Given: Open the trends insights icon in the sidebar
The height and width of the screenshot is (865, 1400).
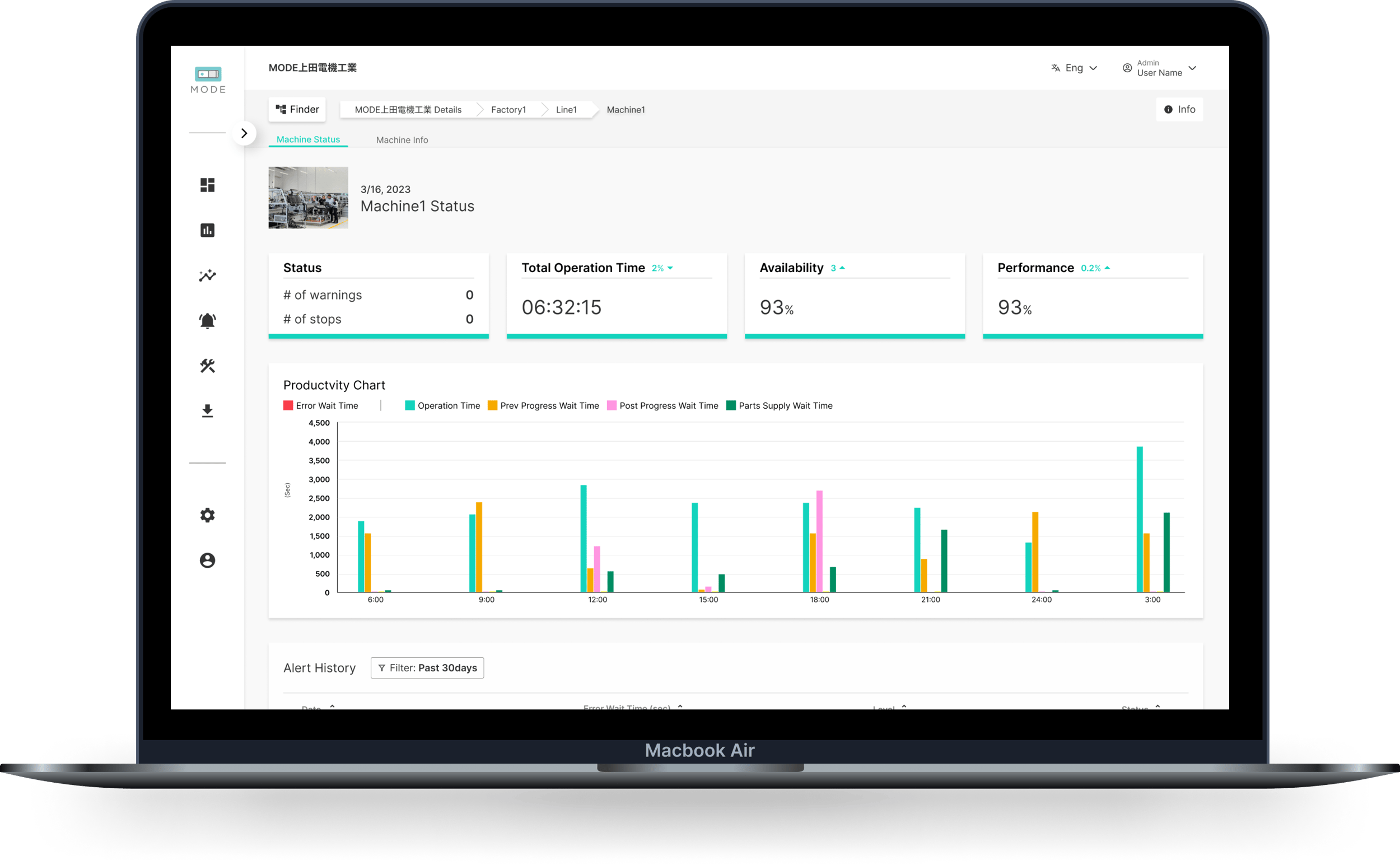Looking at the screenshot, I should coord(207,275).
